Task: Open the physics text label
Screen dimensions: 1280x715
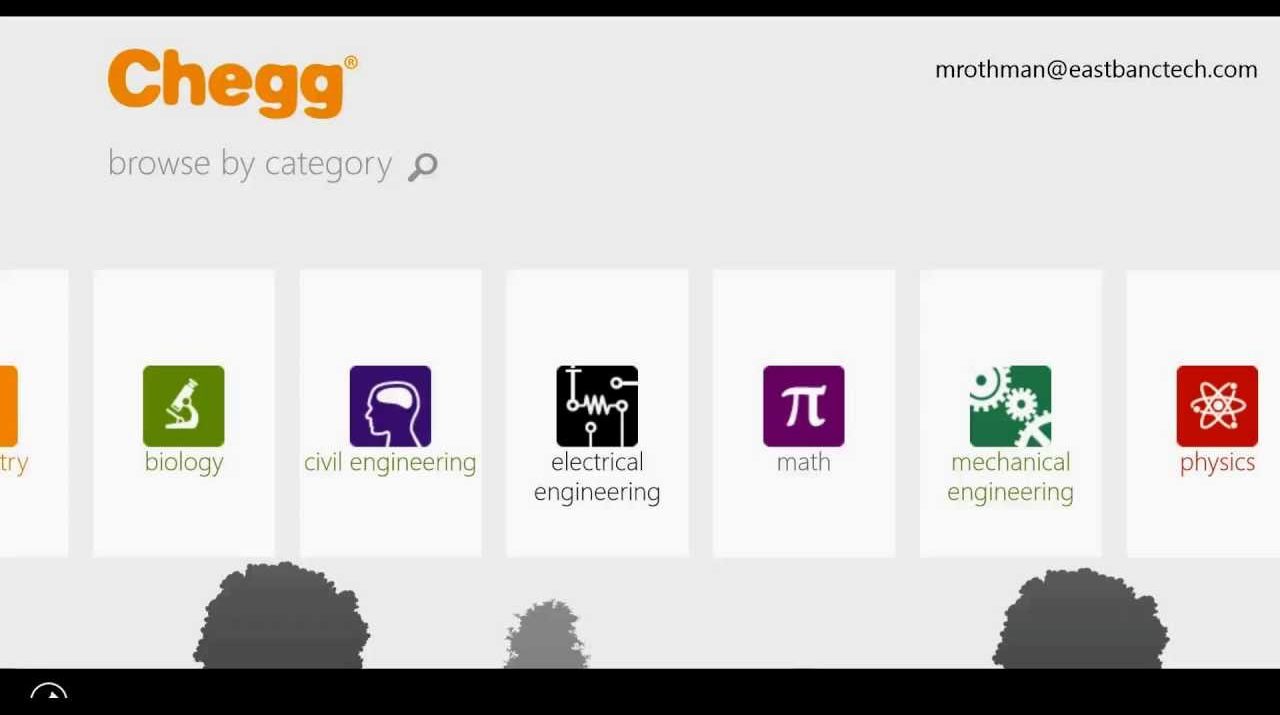Action: 1217,463
